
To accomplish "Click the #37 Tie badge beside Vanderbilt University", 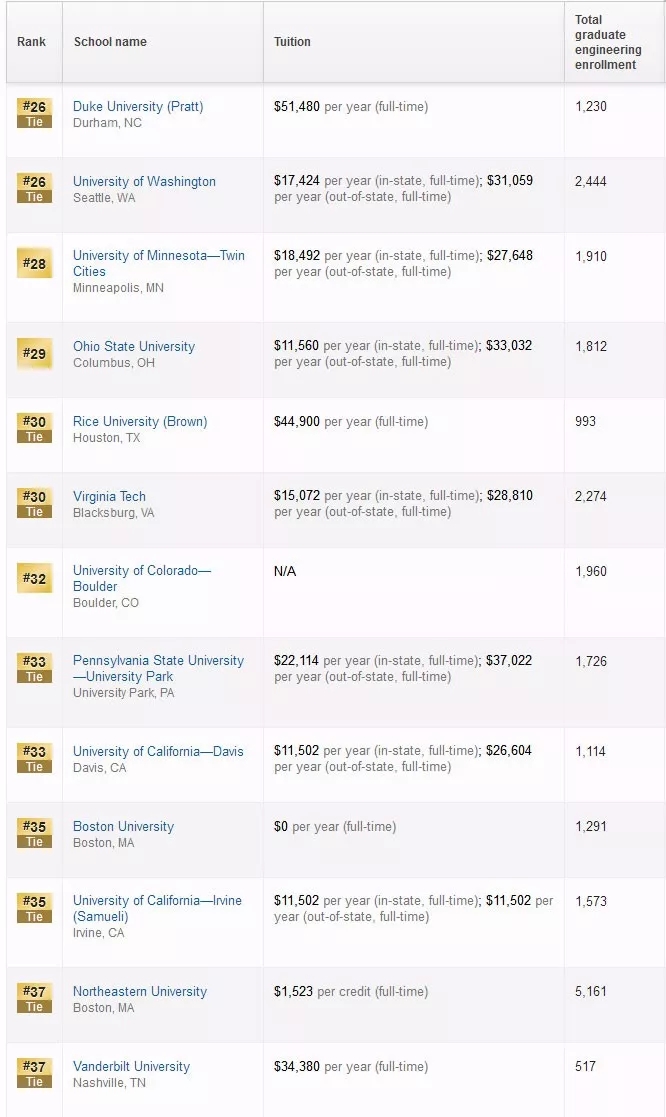I will click(34, 1073).
